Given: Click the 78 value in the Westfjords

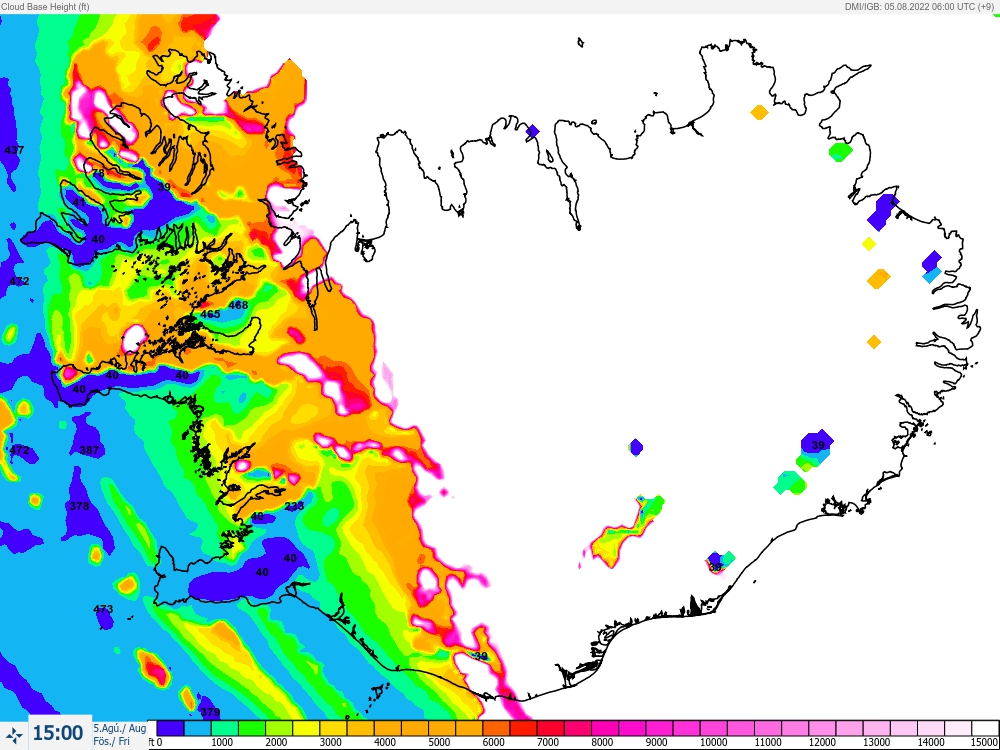Looking at the screenshot, I should 98,173.
